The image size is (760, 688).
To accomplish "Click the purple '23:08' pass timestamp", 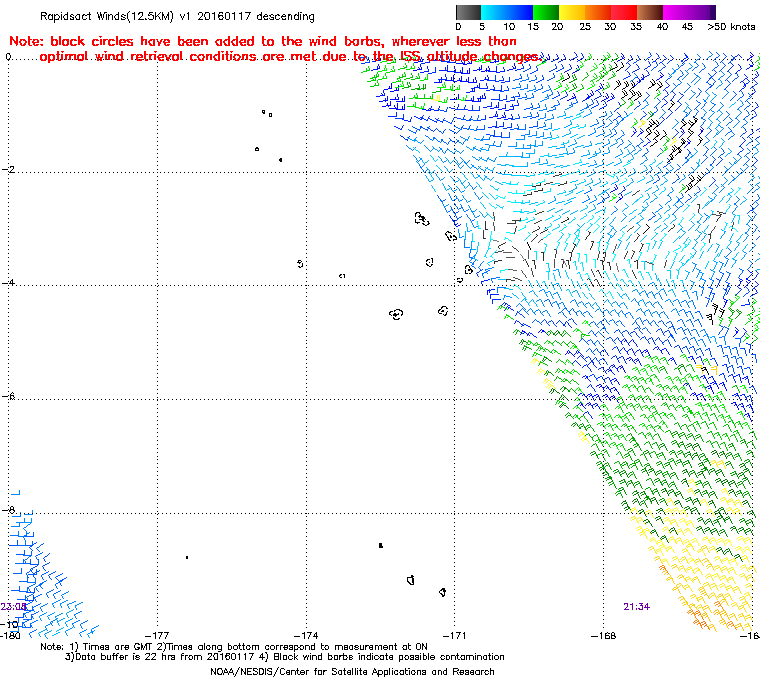I will click(14, 607).
